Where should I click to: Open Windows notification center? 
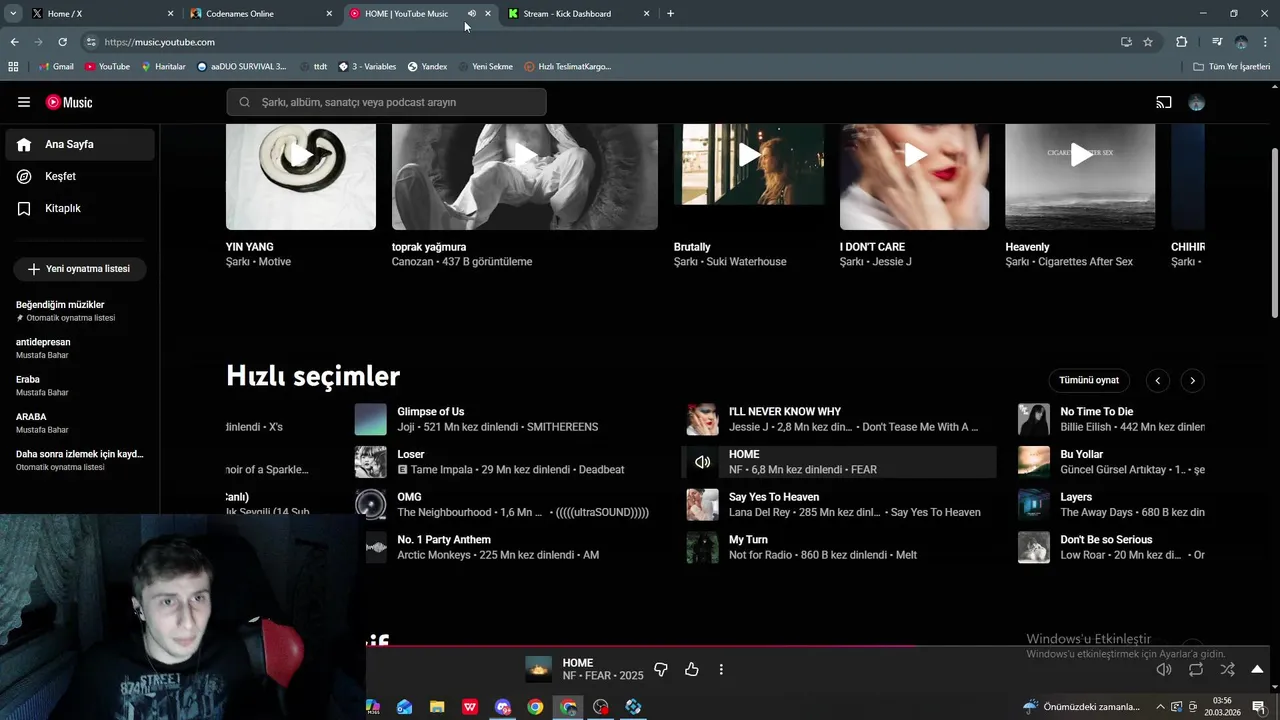pos(1258,707)
